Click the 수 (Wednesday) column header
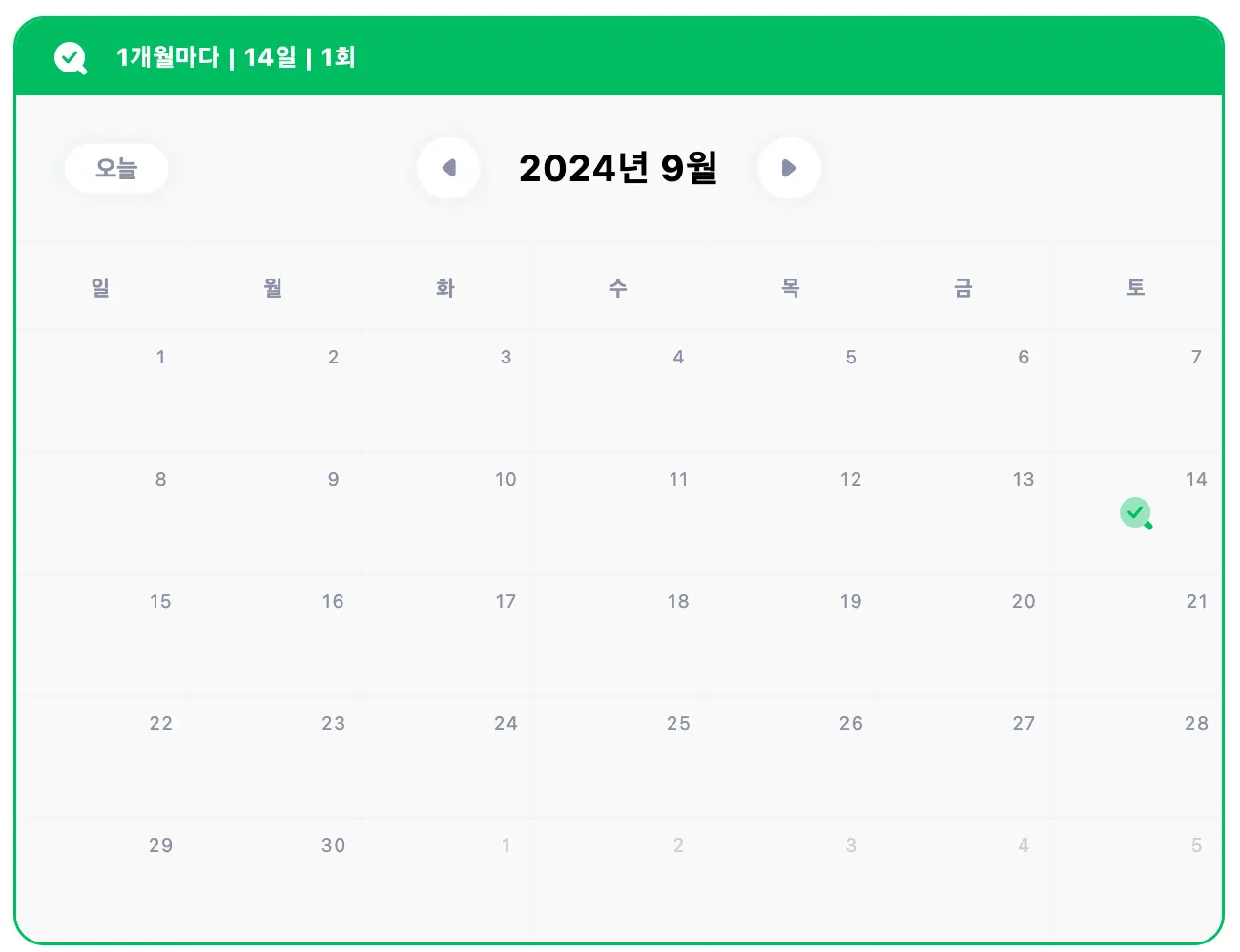The image size is (1240, 952). [x=618, y=287]
